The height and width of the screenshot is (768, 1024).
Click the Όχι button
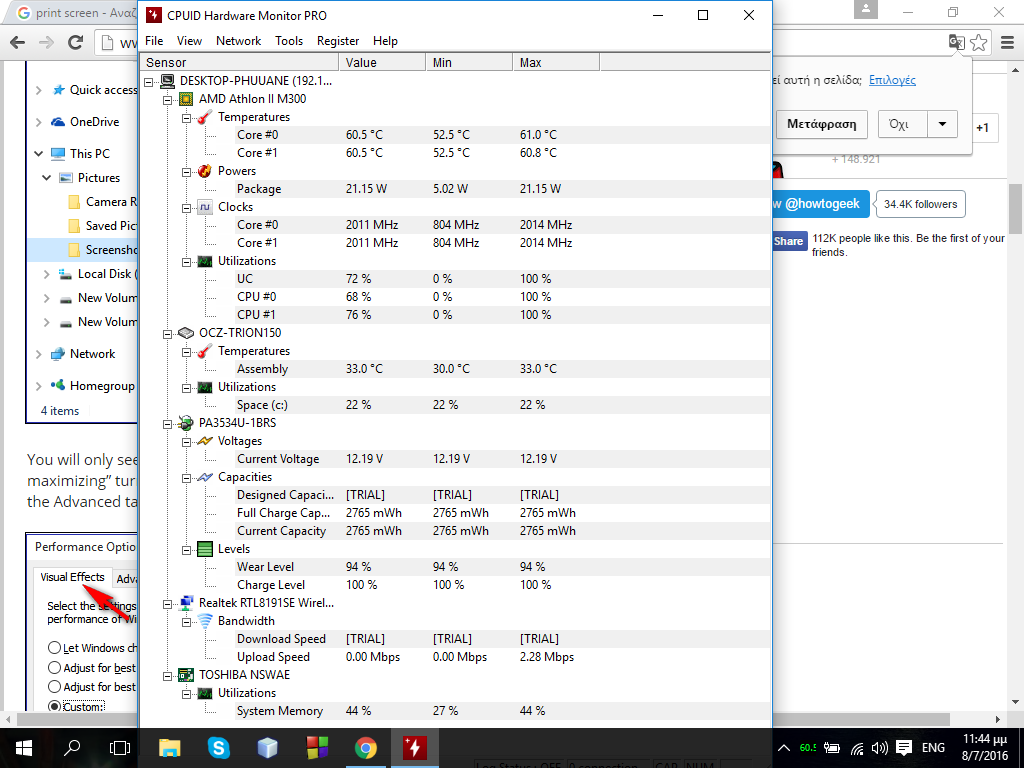point(903,124)
